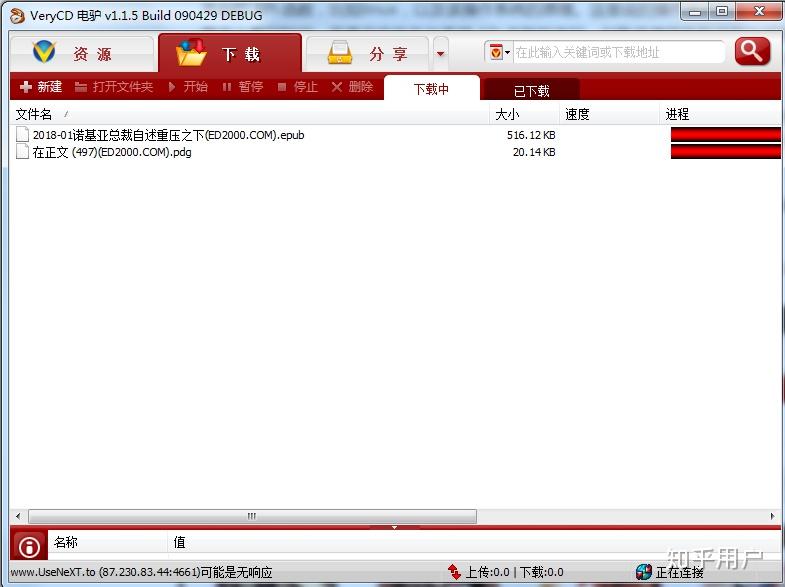Viewport: 785px width, 587px height.
Task: Click 打开文件夹 to open folder
Action: (x=114, y=87)
